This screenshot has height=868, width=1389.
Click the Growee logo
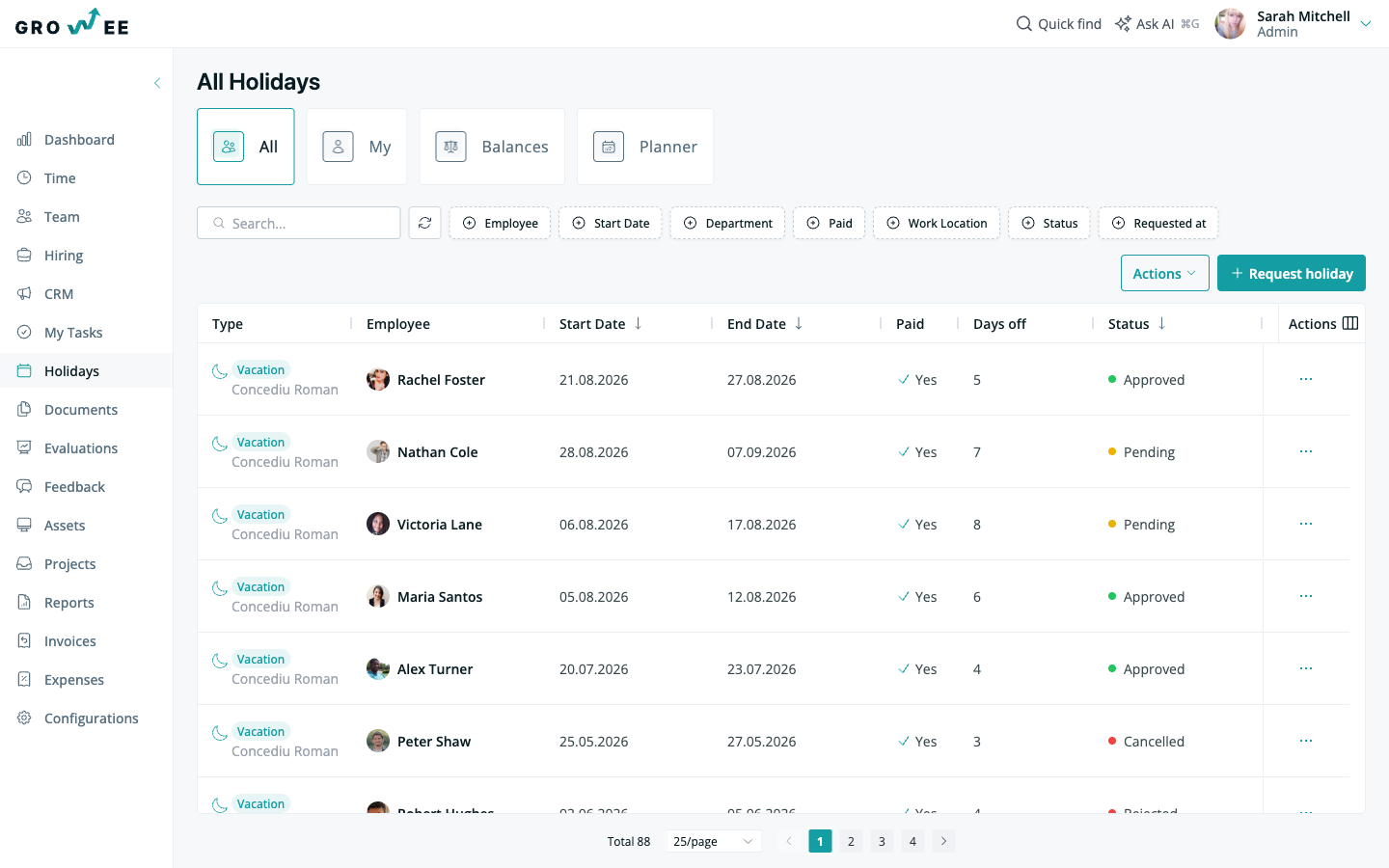(x=72, y=23)
